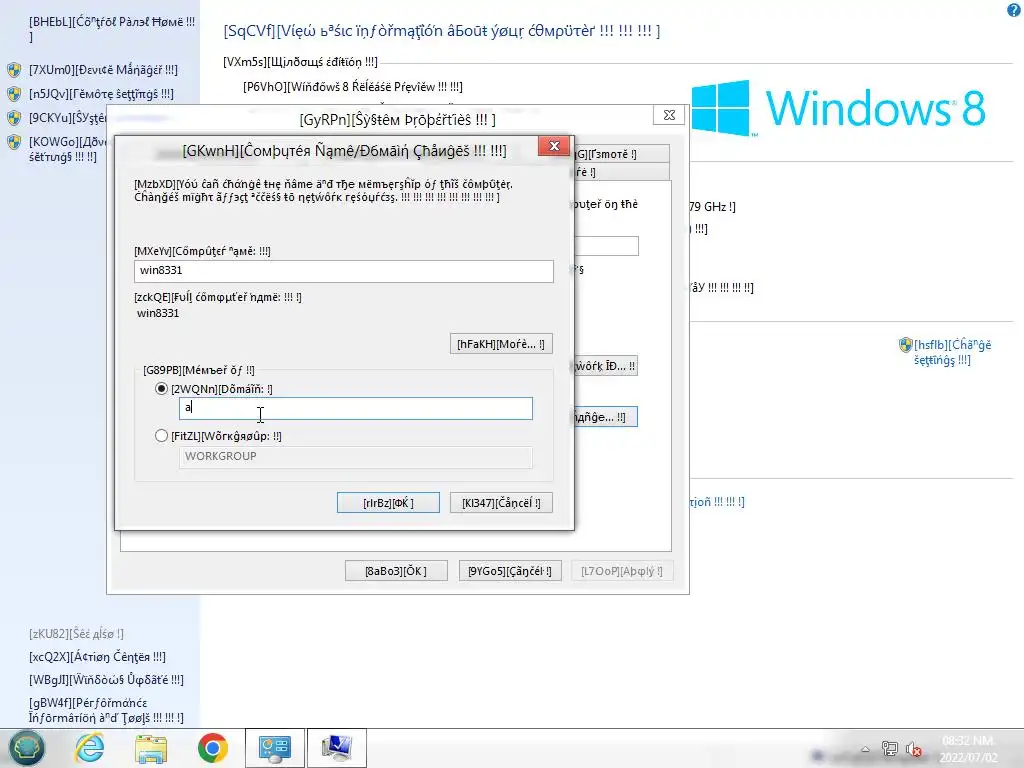This screenshot has height=768, width=1024.
Task: Click the Change settings link
Action: pyautogui.click(x=952, y=352)
